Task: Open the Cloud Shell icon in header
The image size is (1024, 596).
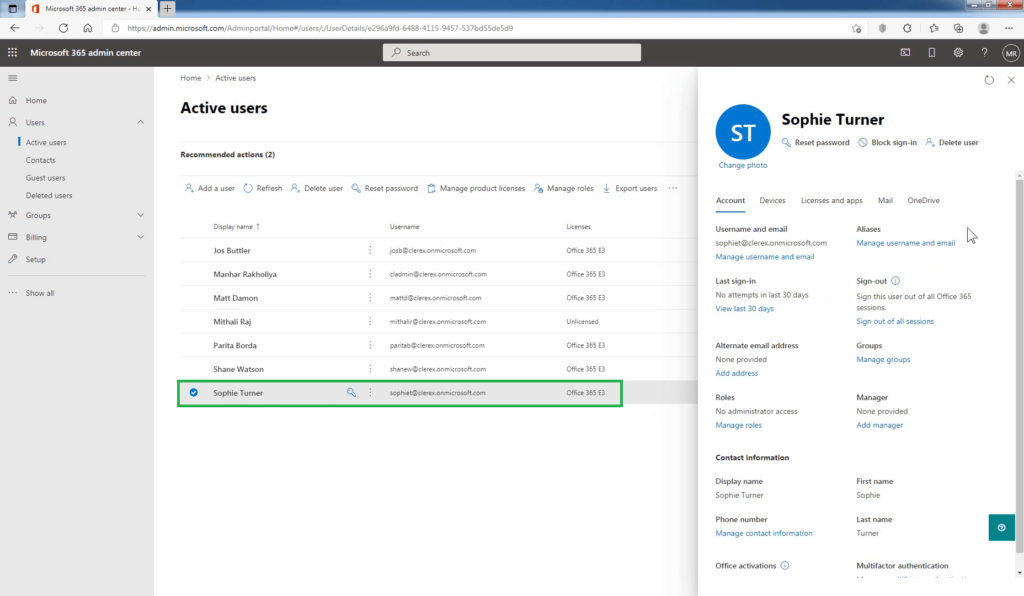Action: coord(905,52)
